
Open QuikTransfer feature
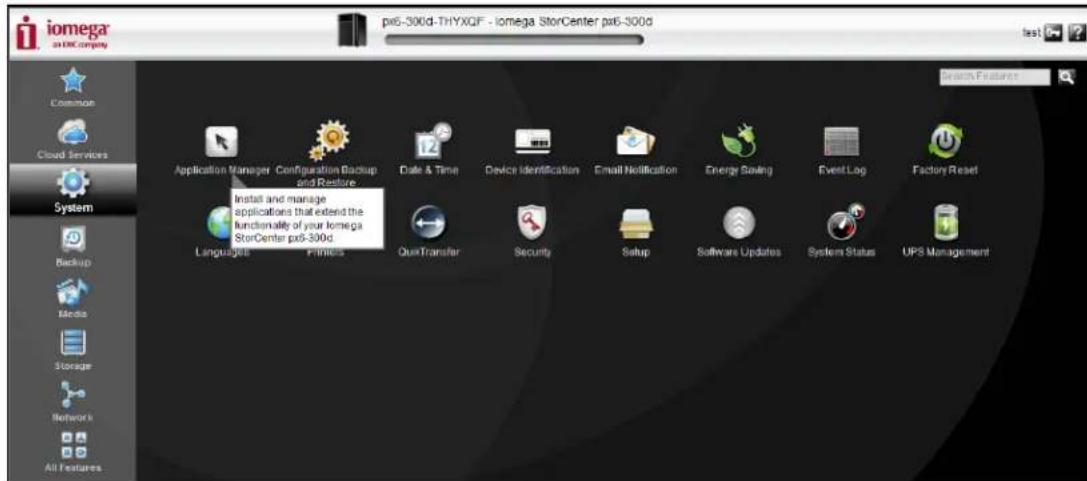pos(428,223)
